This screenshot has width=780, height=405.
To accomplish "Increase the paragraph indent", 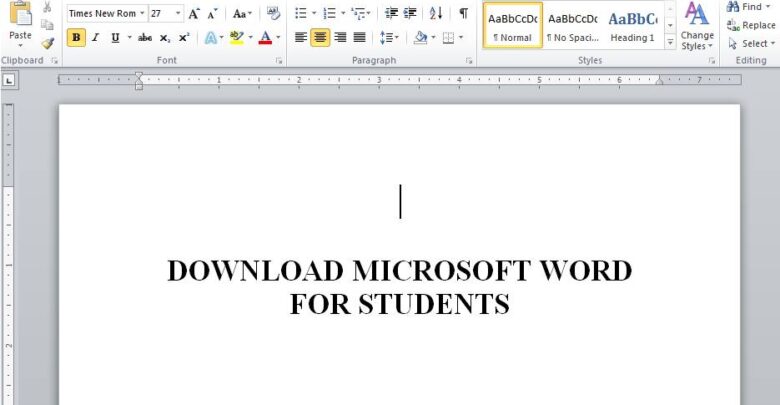I will [410, 13].
